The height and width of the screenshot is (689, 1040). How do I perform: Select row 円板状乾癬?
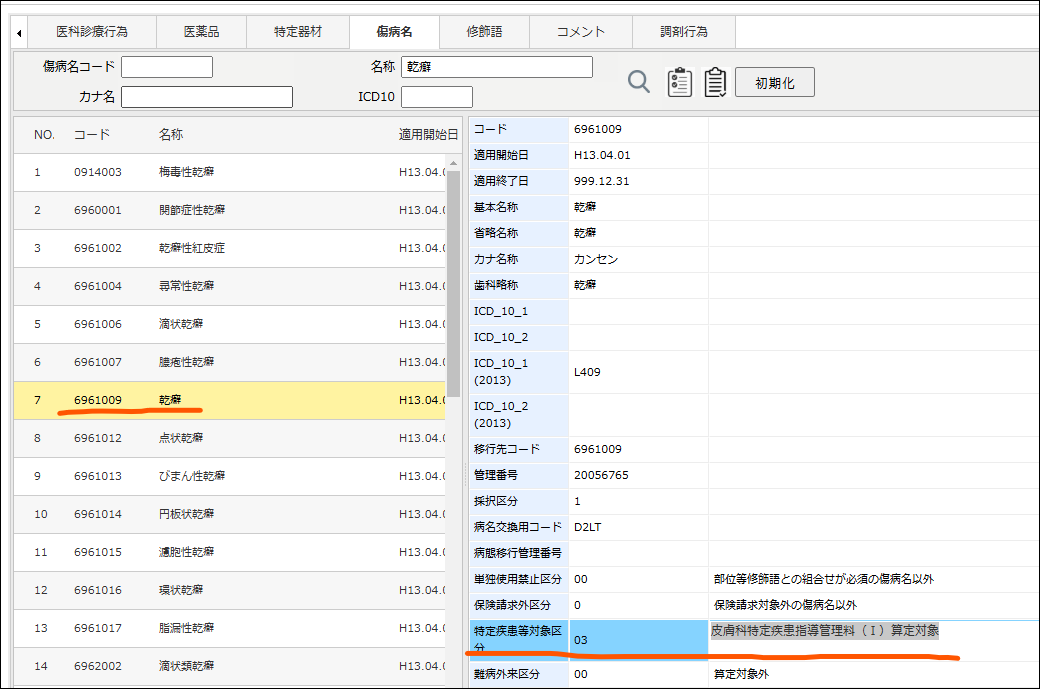(230, 515)
